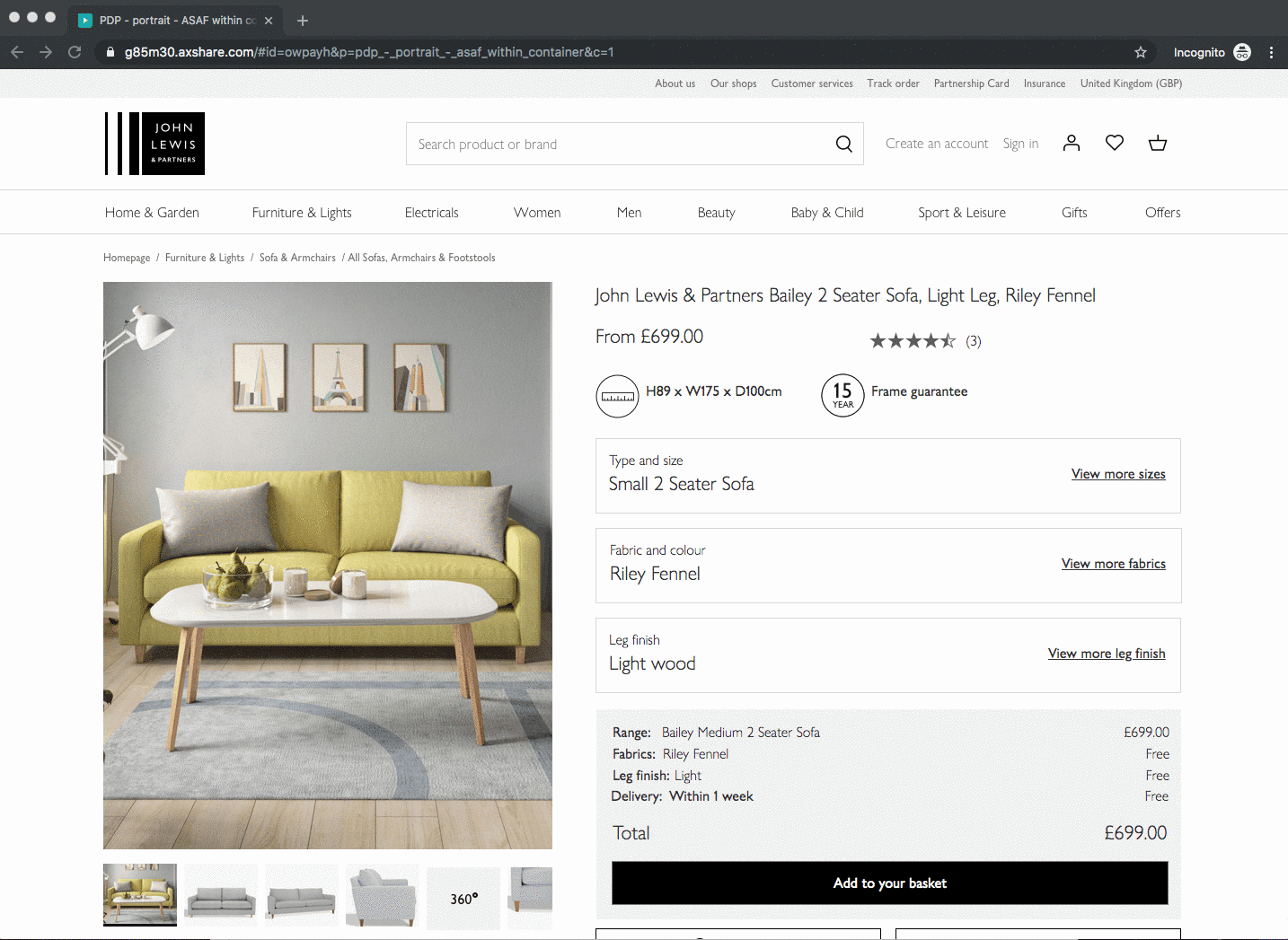
Task: Select the side-view sofa thumbnail
Action: click(383, 895)
